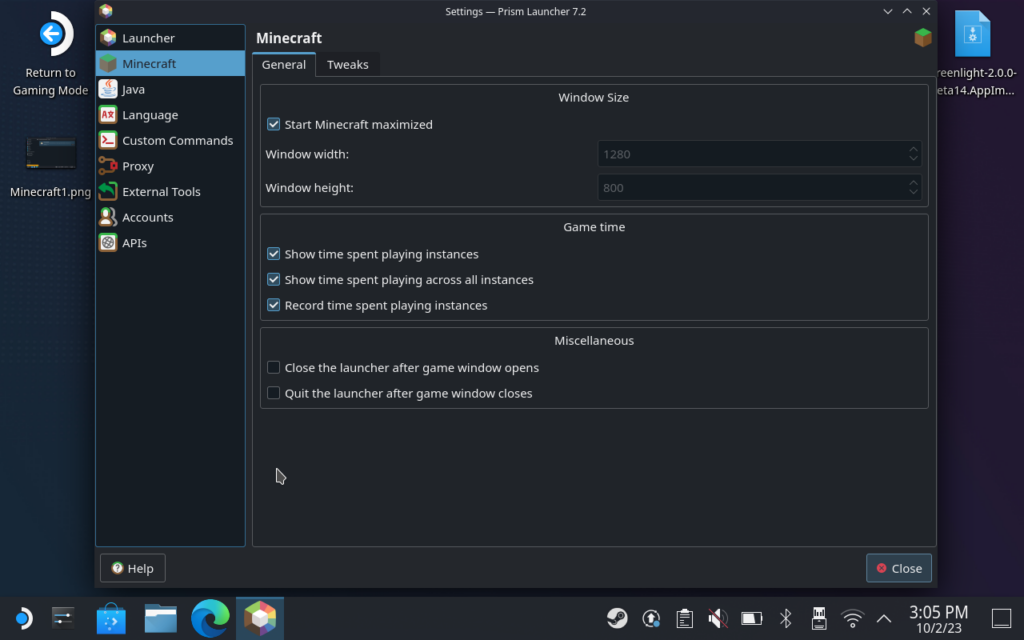The width and height of the screenshot is (1024, 640).
Task: Click the Minecraft grass block icon in header
Action: tap(922, 38)
